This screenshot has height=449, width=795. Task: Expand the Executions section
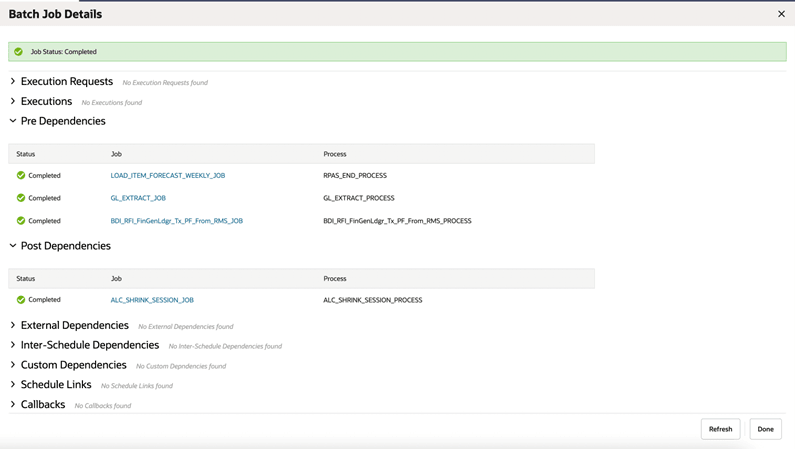tap(13, 101)
